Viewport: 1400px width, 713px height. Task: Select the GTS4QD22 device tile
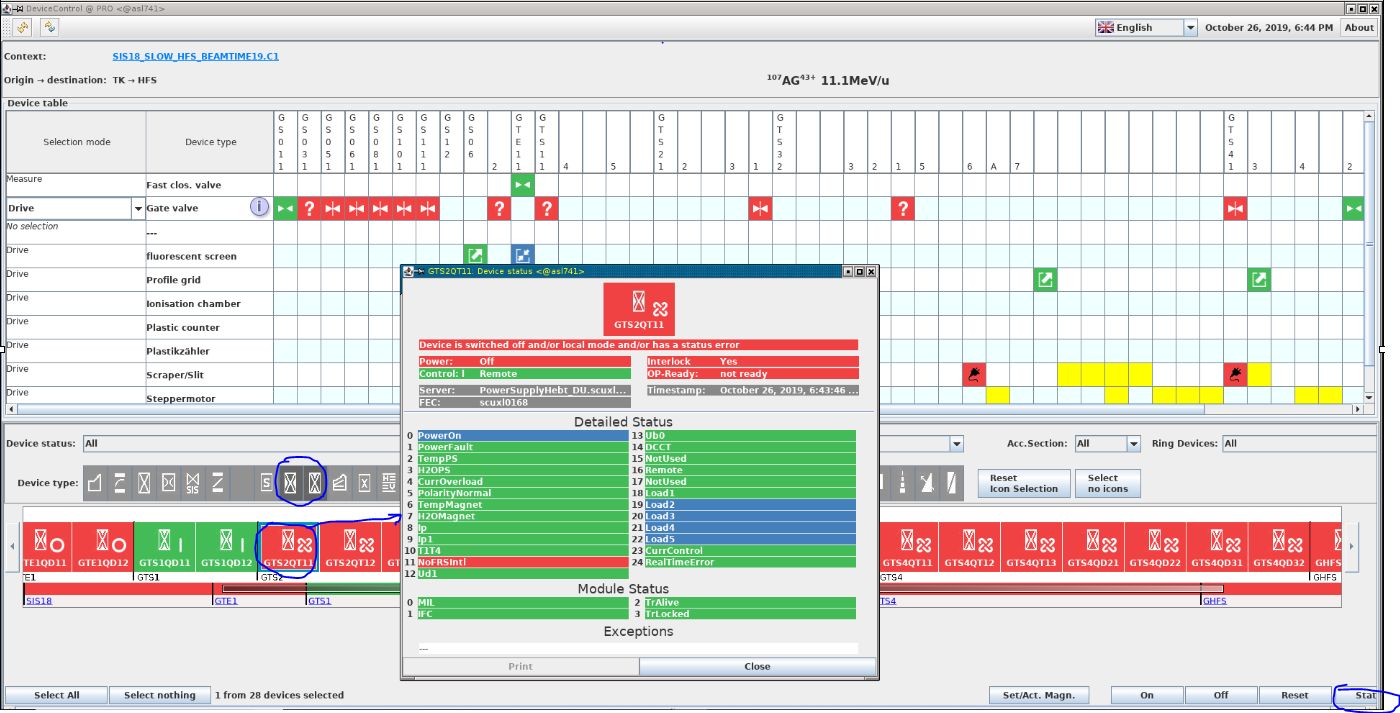click(x=1152, y=547)
